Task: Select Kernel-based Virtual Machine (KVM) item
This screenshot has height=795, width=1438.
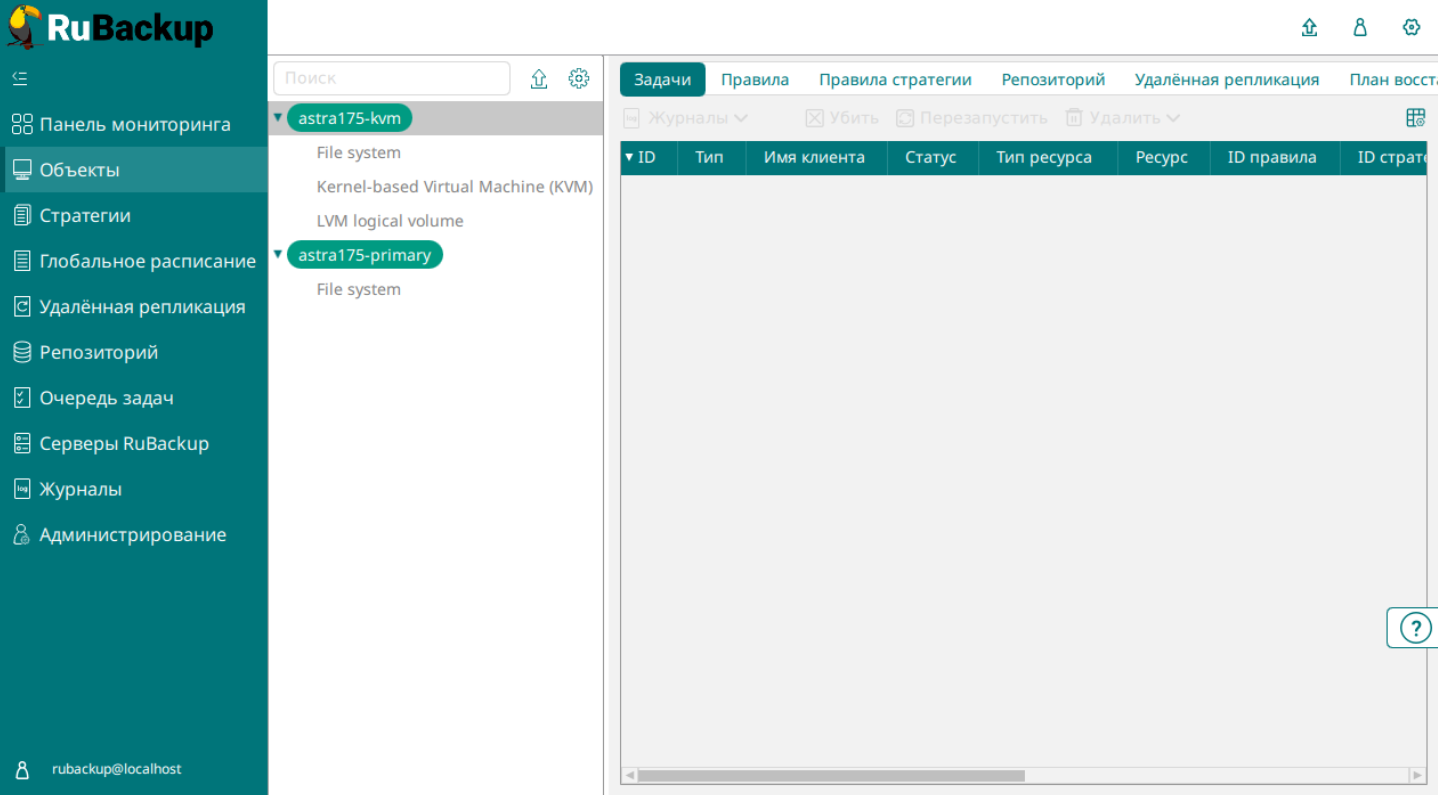Action: 454,187
